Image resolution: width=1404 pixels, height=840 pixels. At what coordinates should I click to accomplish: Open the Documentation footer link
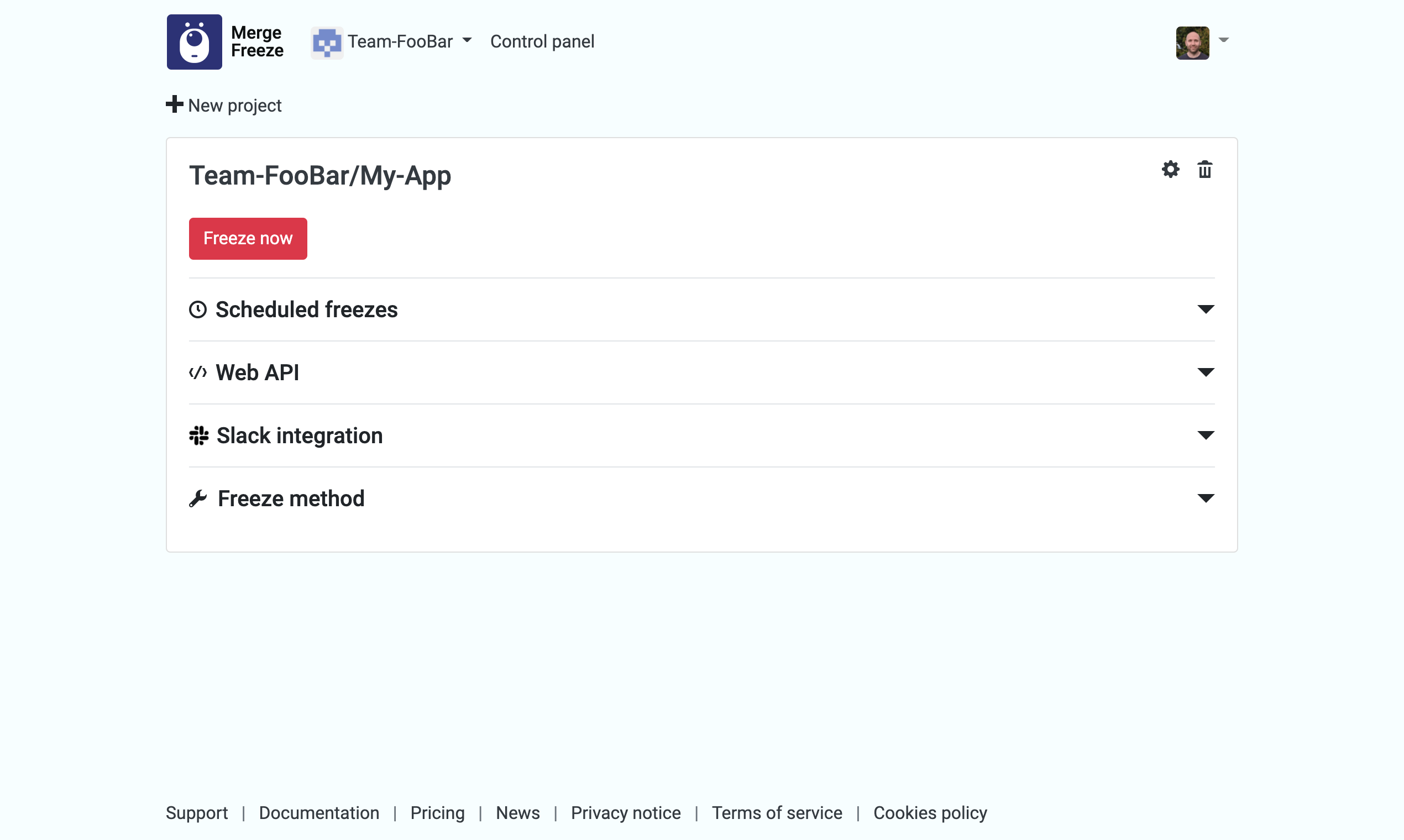(x=319, y=813)
